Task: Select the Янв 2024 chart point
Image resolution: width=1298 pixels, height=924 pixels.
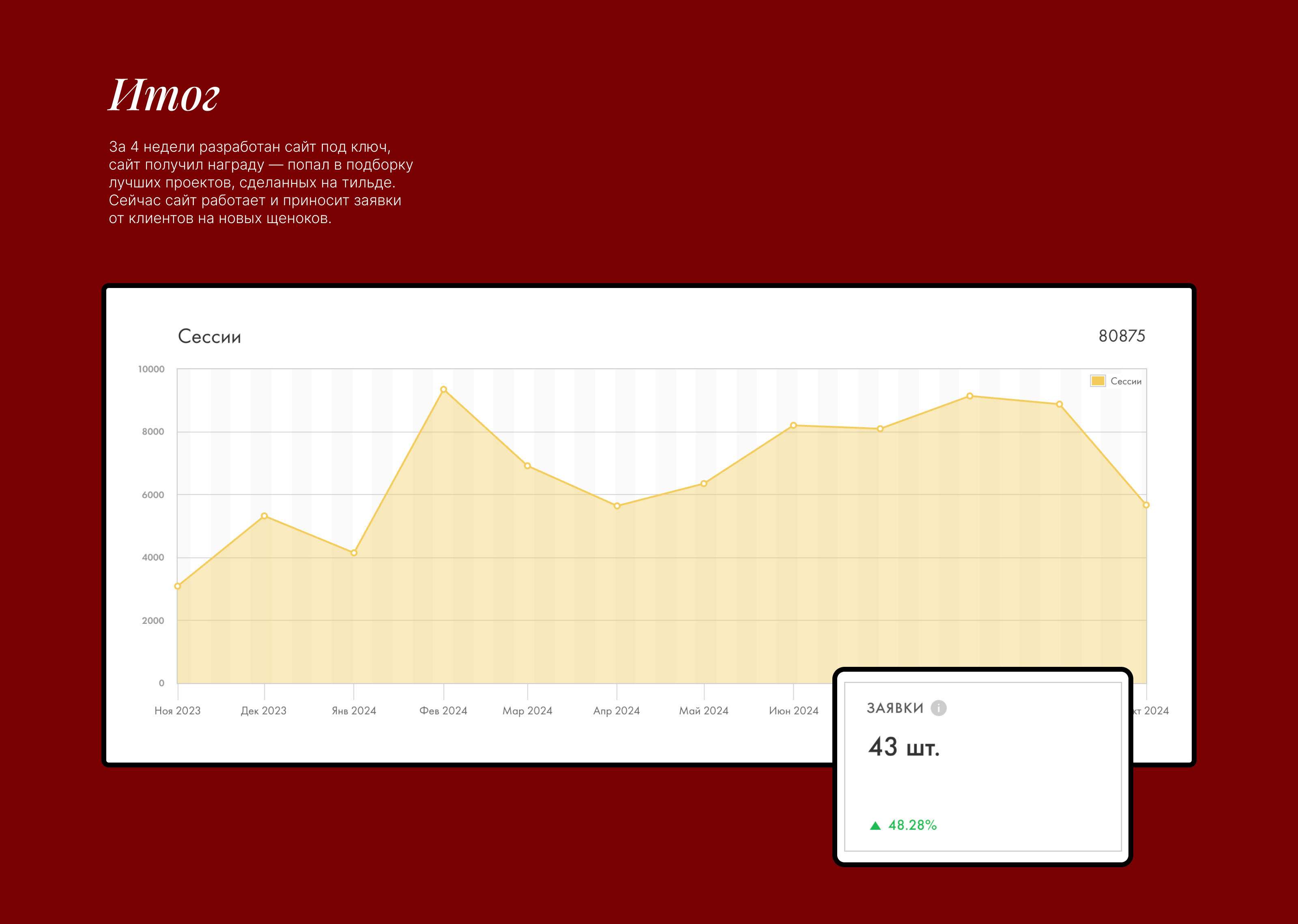Action: click(x=354, y=552)
